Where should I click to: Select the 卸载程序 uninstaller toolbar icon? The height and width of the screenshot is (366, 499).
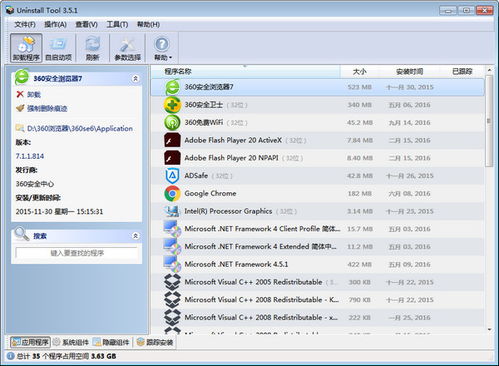tap(26, 48)
